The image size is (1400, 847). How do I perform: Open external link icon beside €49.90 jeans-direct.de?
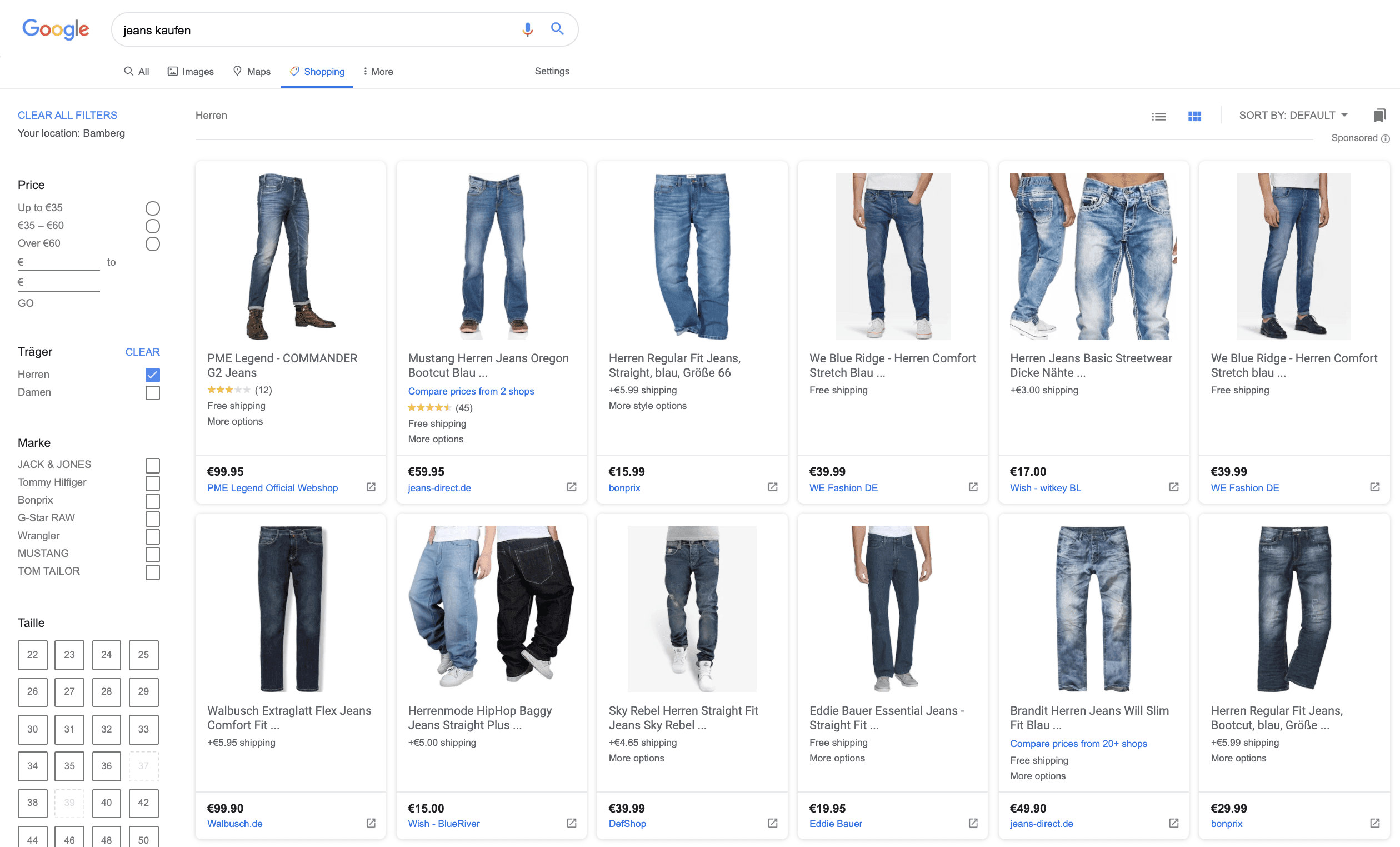[x=1174, y=823]
